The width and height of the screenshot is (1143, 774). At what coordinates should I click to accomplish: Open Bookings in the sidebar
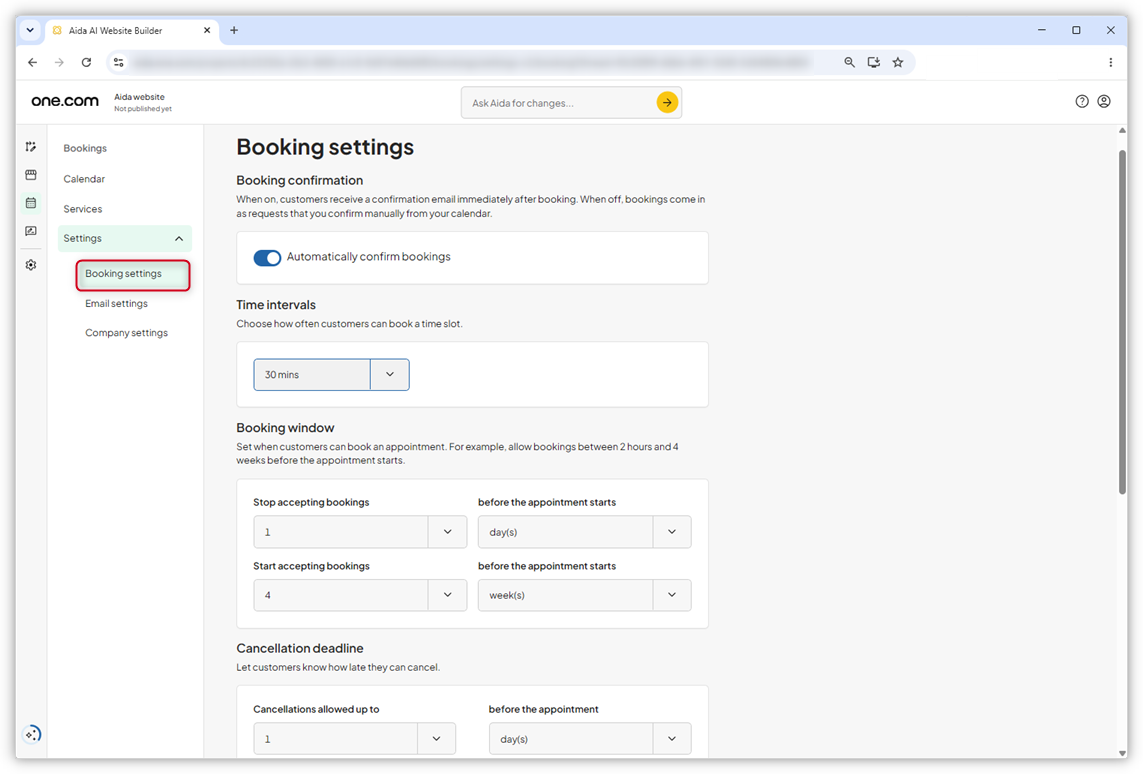point(85,149)
